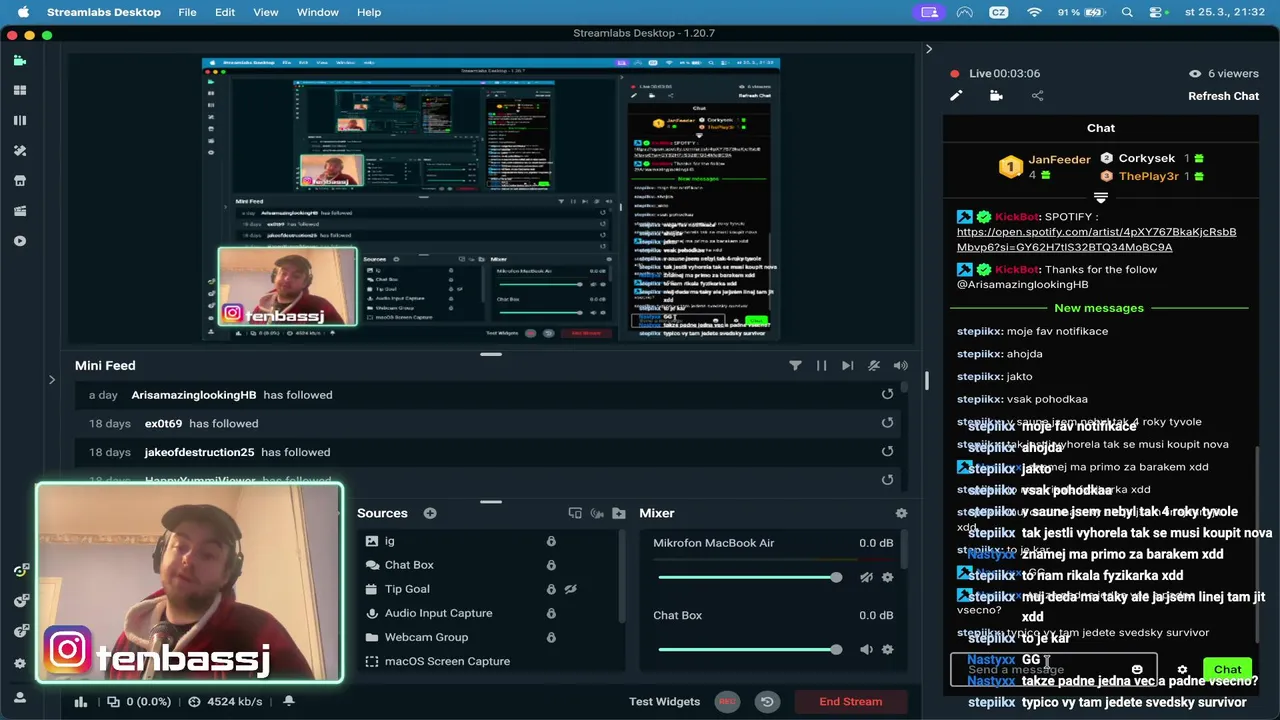Screen dimensions: 1280x720
Task: Click the notifications bell in status bar
Action: 288,702
